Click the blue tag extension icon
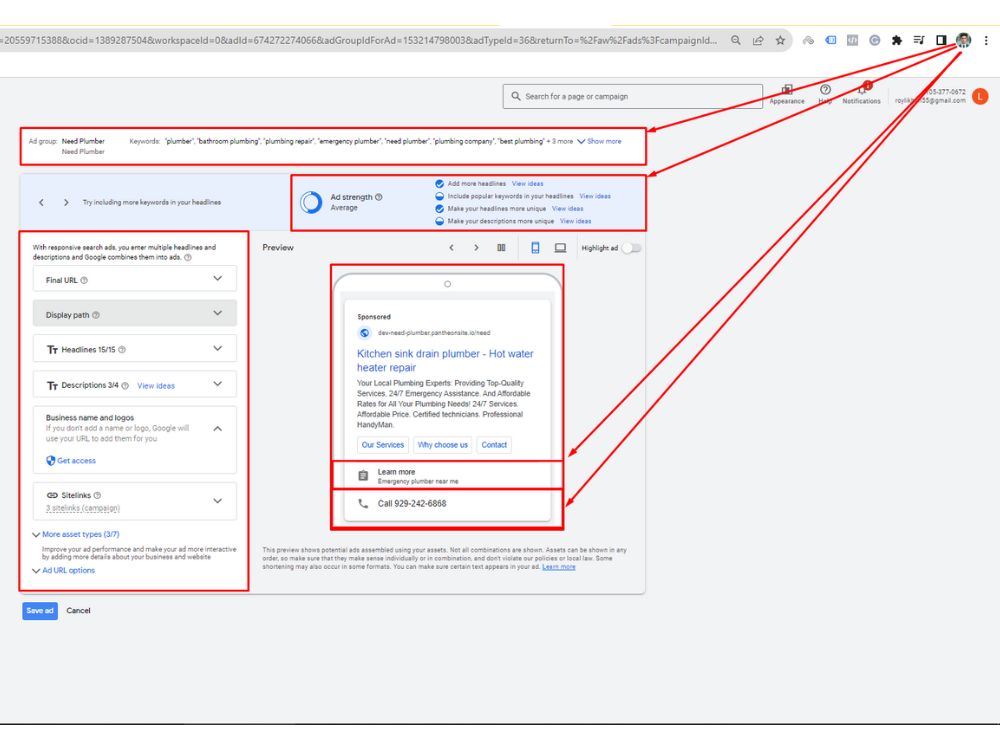Image resolution: width=1000 pixels, height=750 pixels. point(830,40)
